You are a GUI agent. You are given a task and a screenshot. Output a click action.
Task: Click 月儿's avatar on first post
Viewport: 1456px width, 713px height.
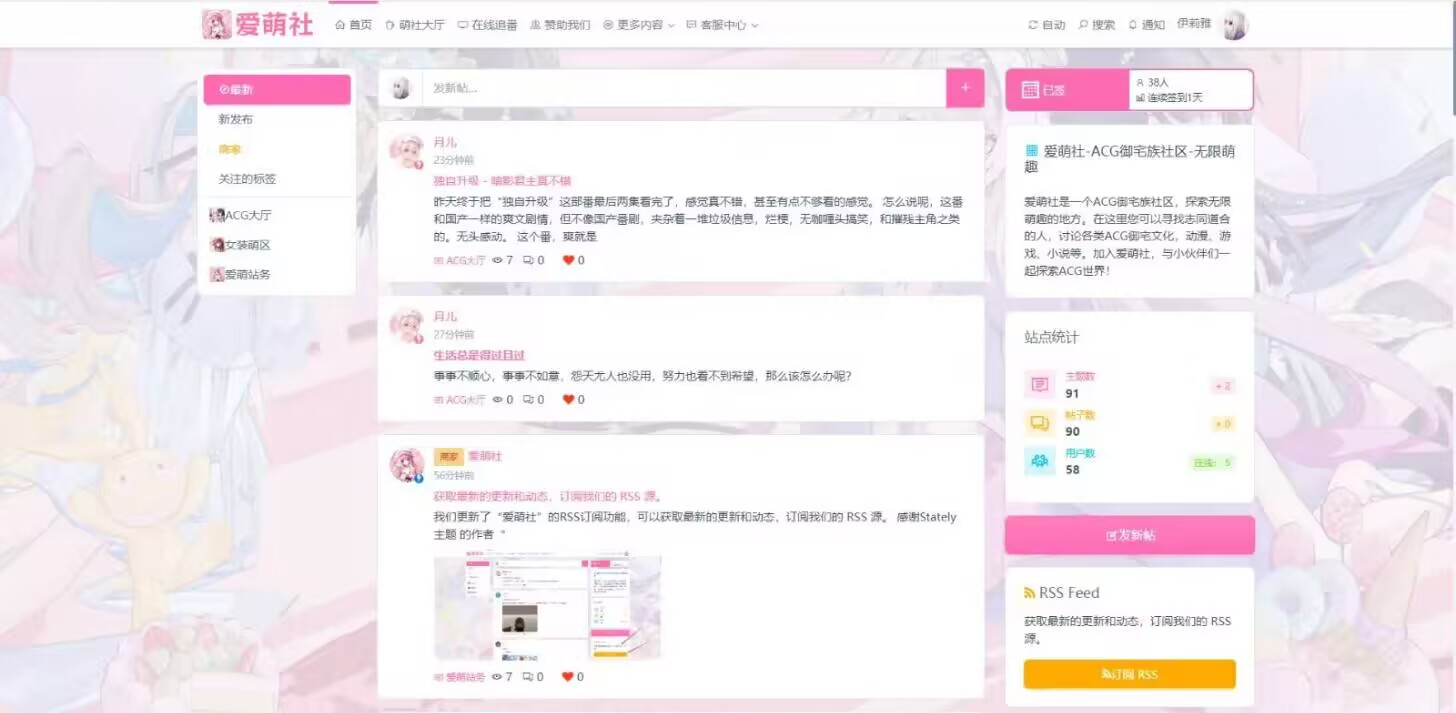(407, 151)
